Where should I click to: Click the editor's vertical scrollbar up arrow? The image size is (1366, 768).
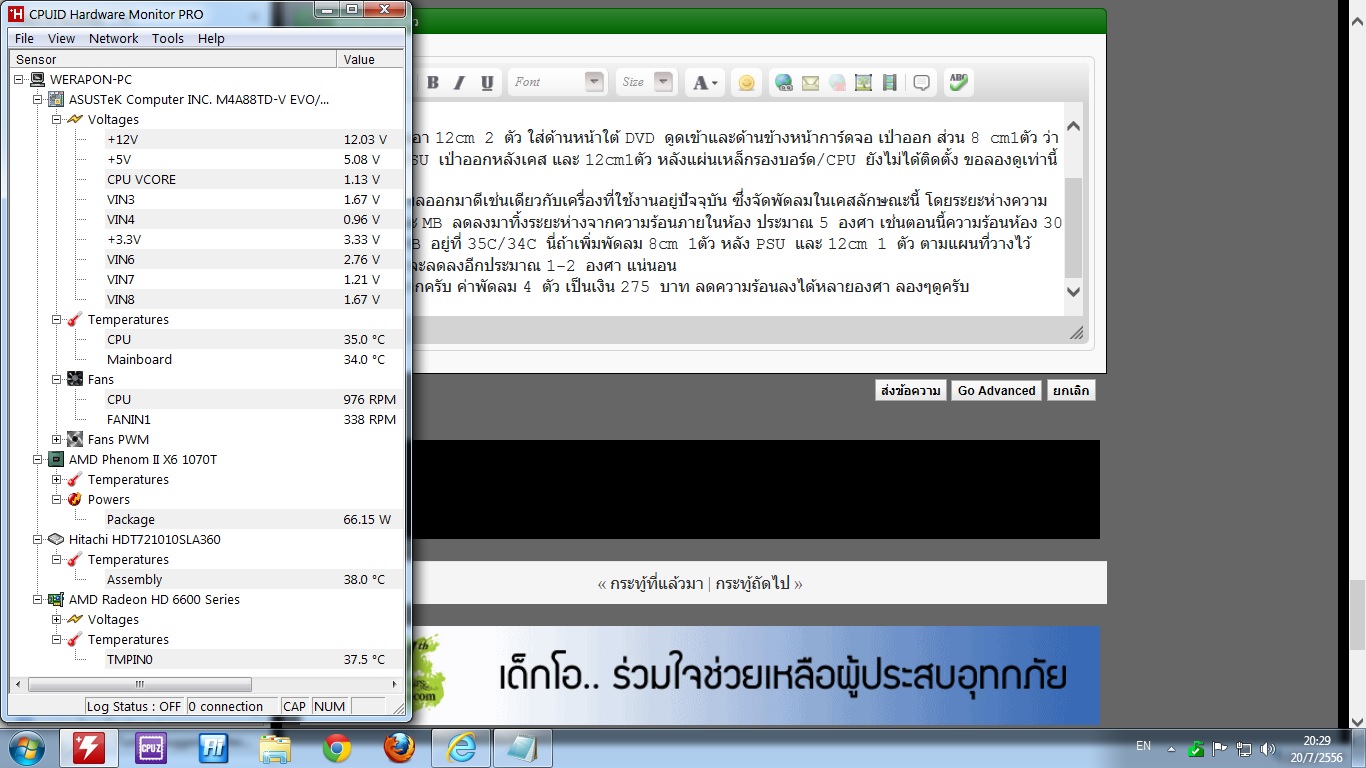(1073, 126)
